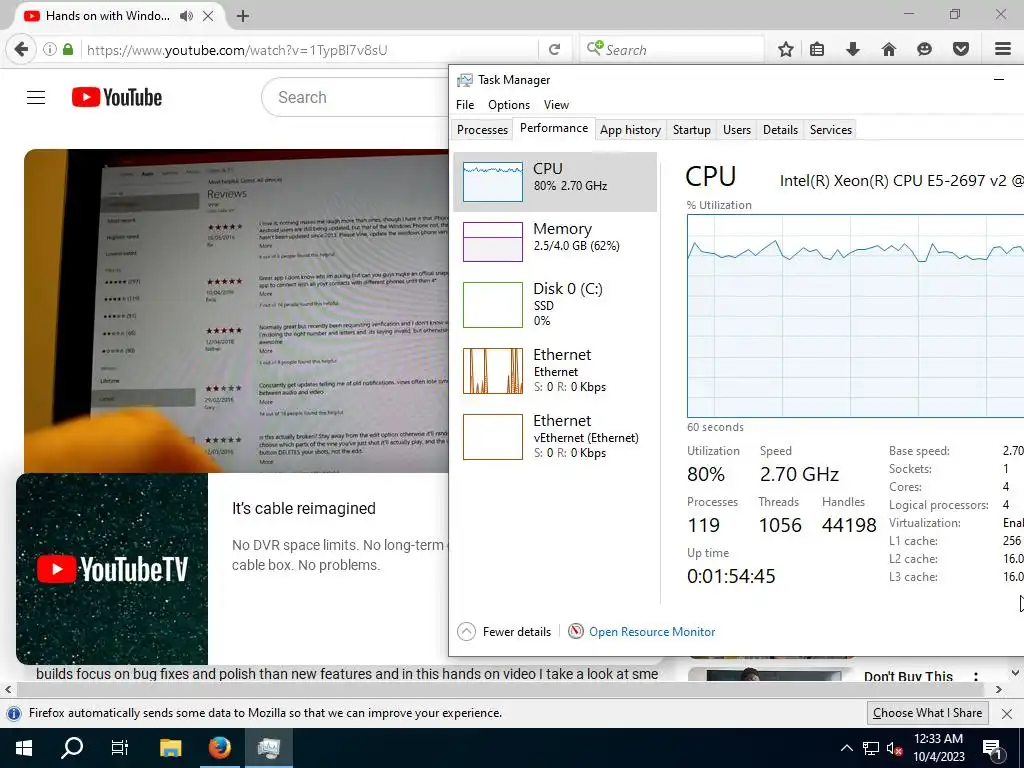
Task: Open the YouTube hamburger guide menu
Action: point(36,97)
